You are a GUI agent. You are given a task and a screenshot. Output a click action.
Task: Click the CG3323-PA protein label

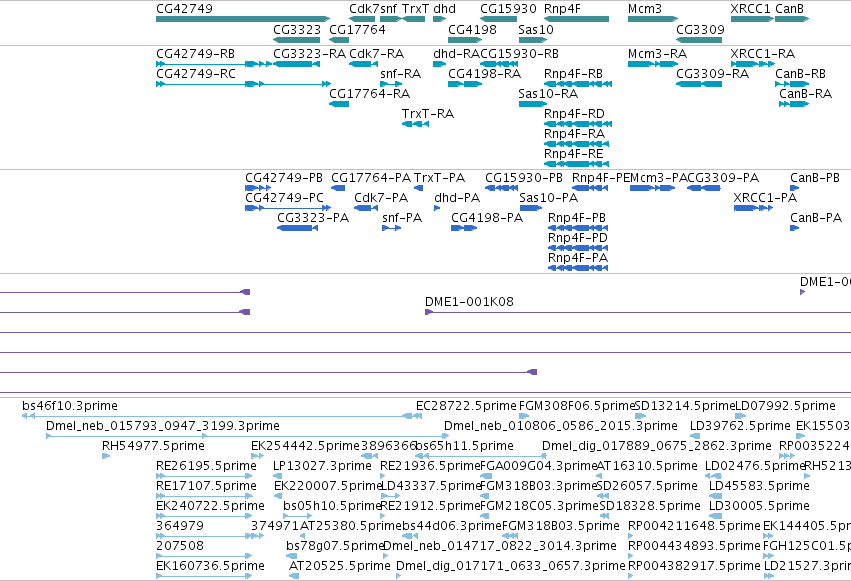click(x=313, y=218)
